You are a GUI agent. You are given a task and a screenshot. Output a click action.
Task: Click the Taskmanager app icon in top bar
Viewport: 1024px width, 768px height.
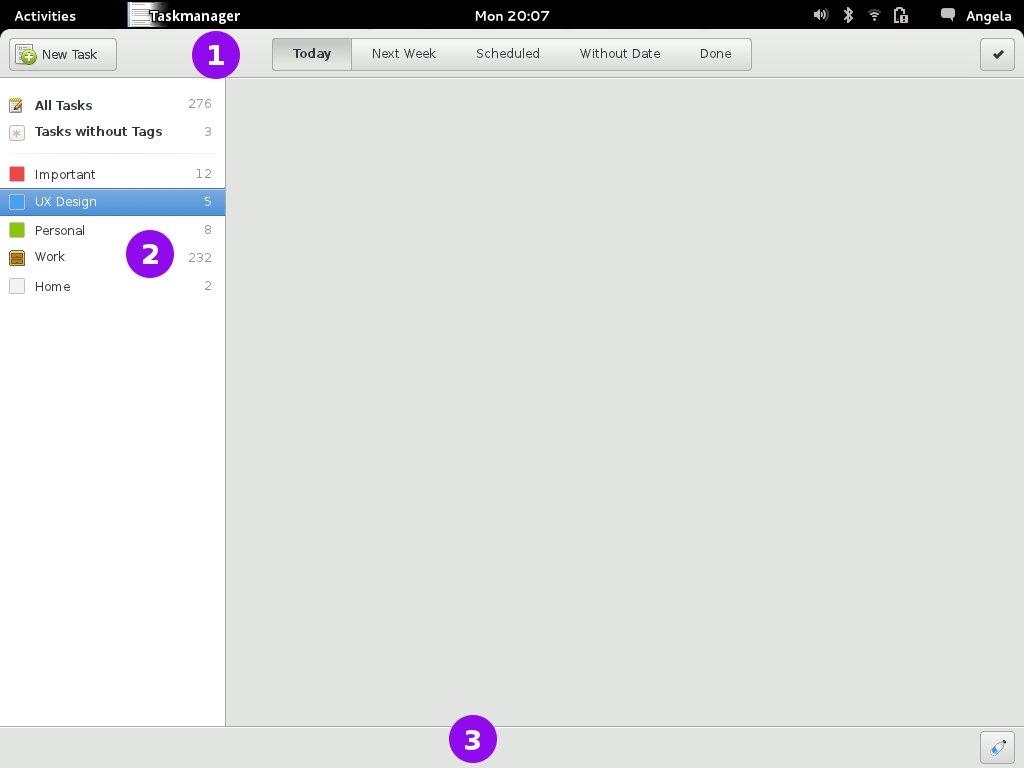[139, 15]
